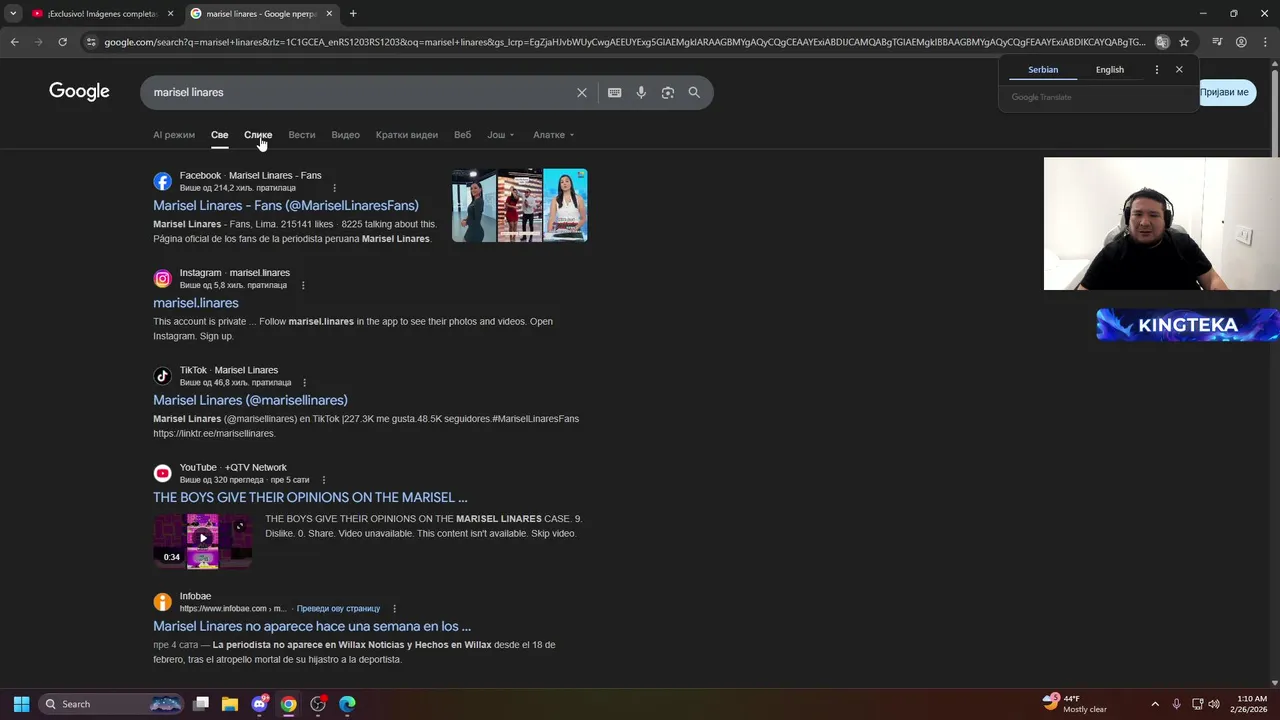
Task: Open File Explorer from the taskbar
Action: tap(230, 704)
